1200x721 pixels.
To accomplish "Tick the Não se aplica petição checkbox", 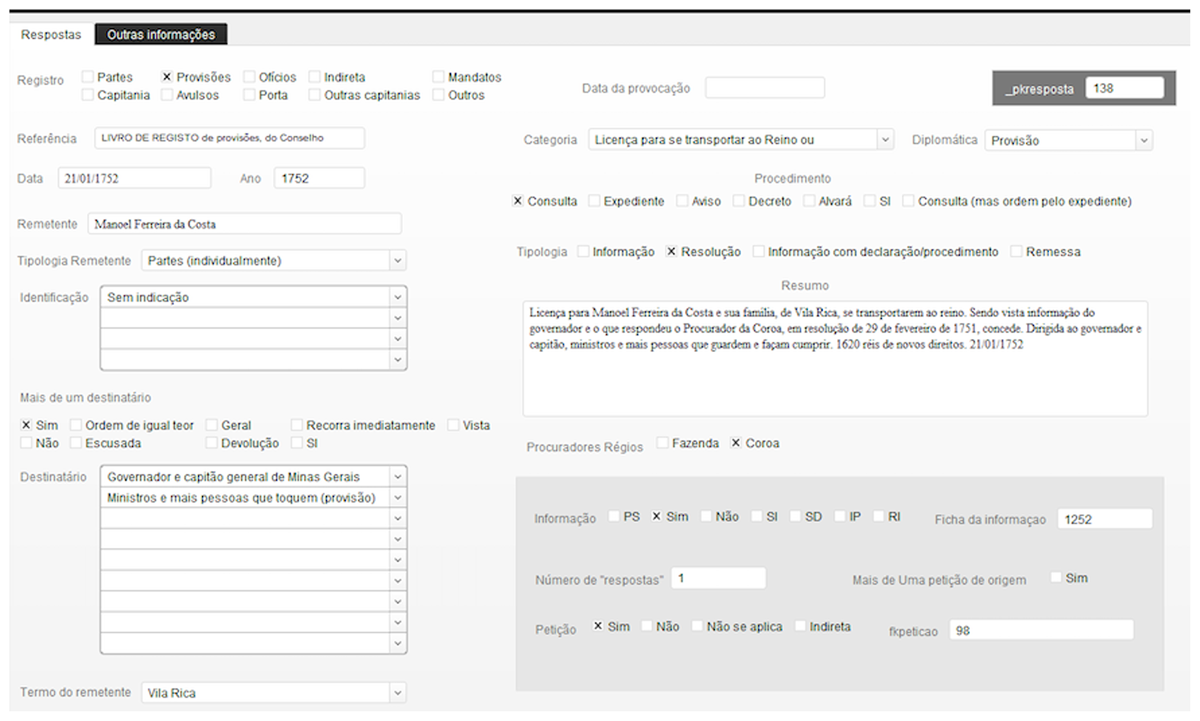I will (697, 627).
